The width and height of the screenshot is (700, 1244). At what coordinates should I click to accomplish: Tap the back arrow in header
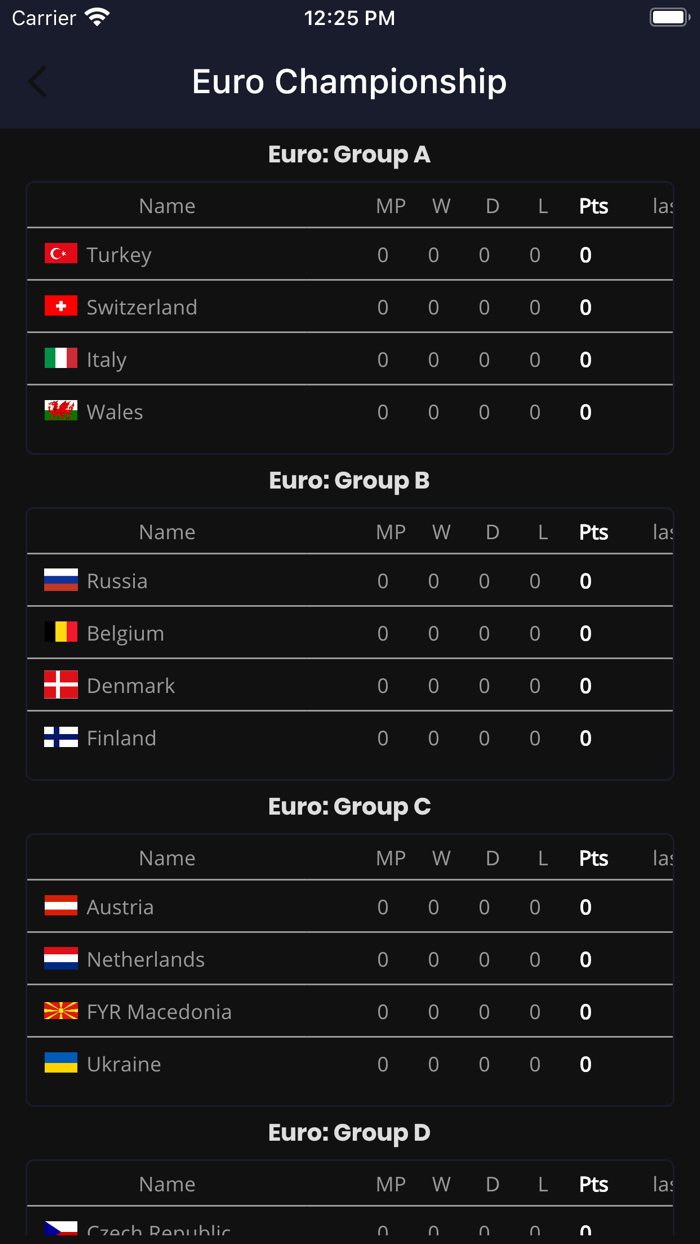tap(38, 82)
